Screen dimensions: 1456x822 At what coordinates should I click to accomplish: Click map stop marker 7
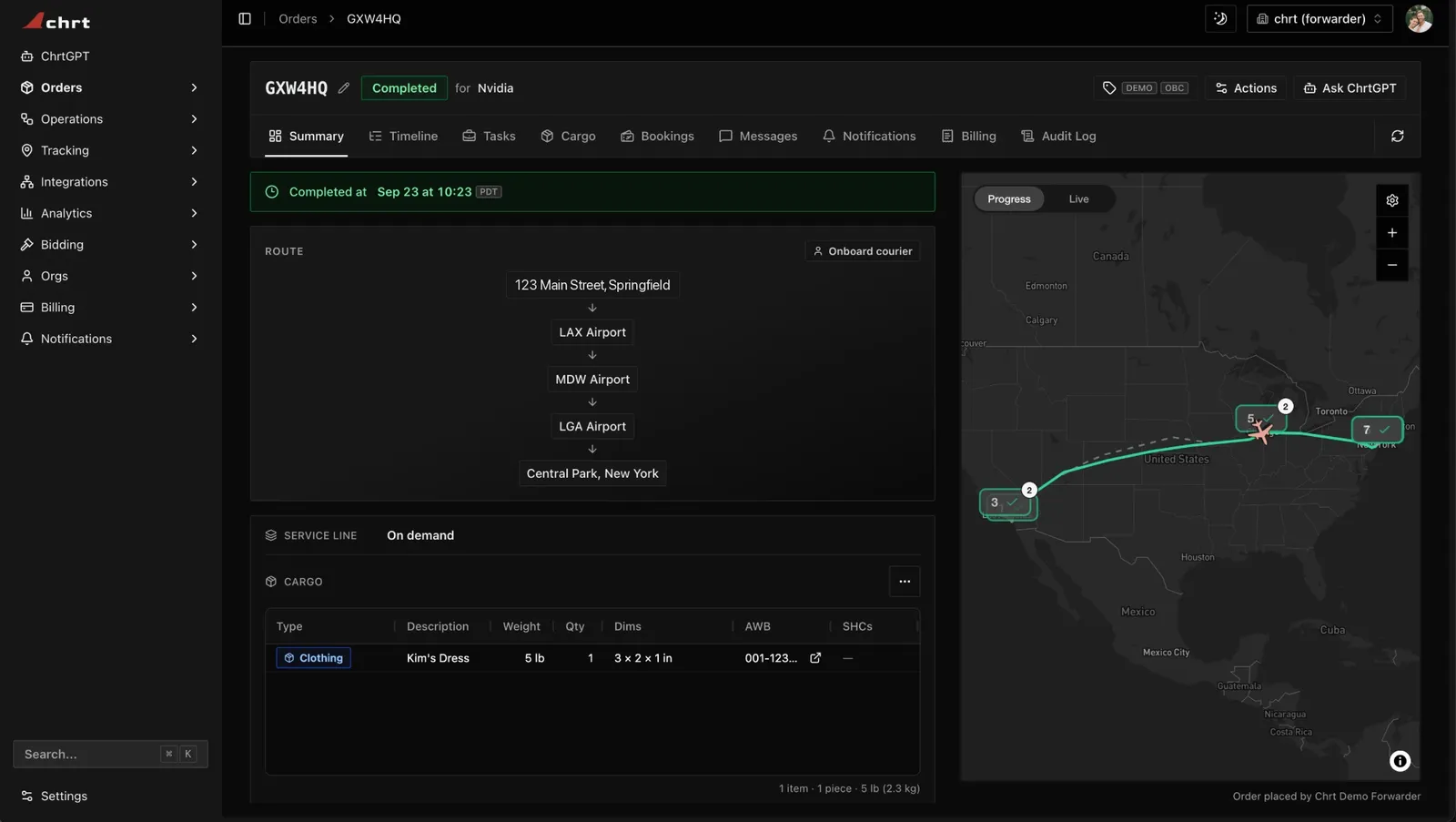tap(1377, 430)
